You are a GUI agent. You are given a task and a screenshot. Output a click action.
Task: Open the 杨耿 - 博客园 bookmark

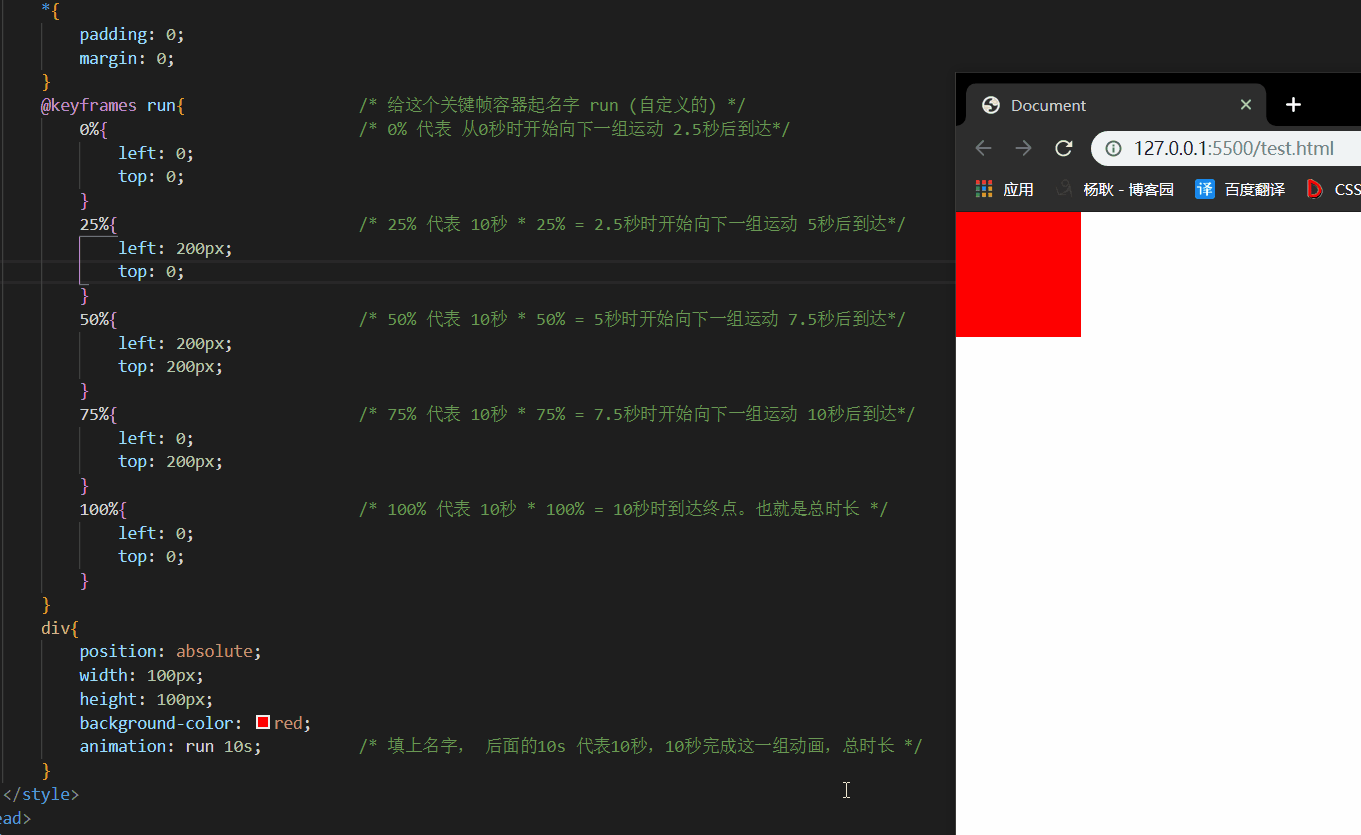(1115, 189)
